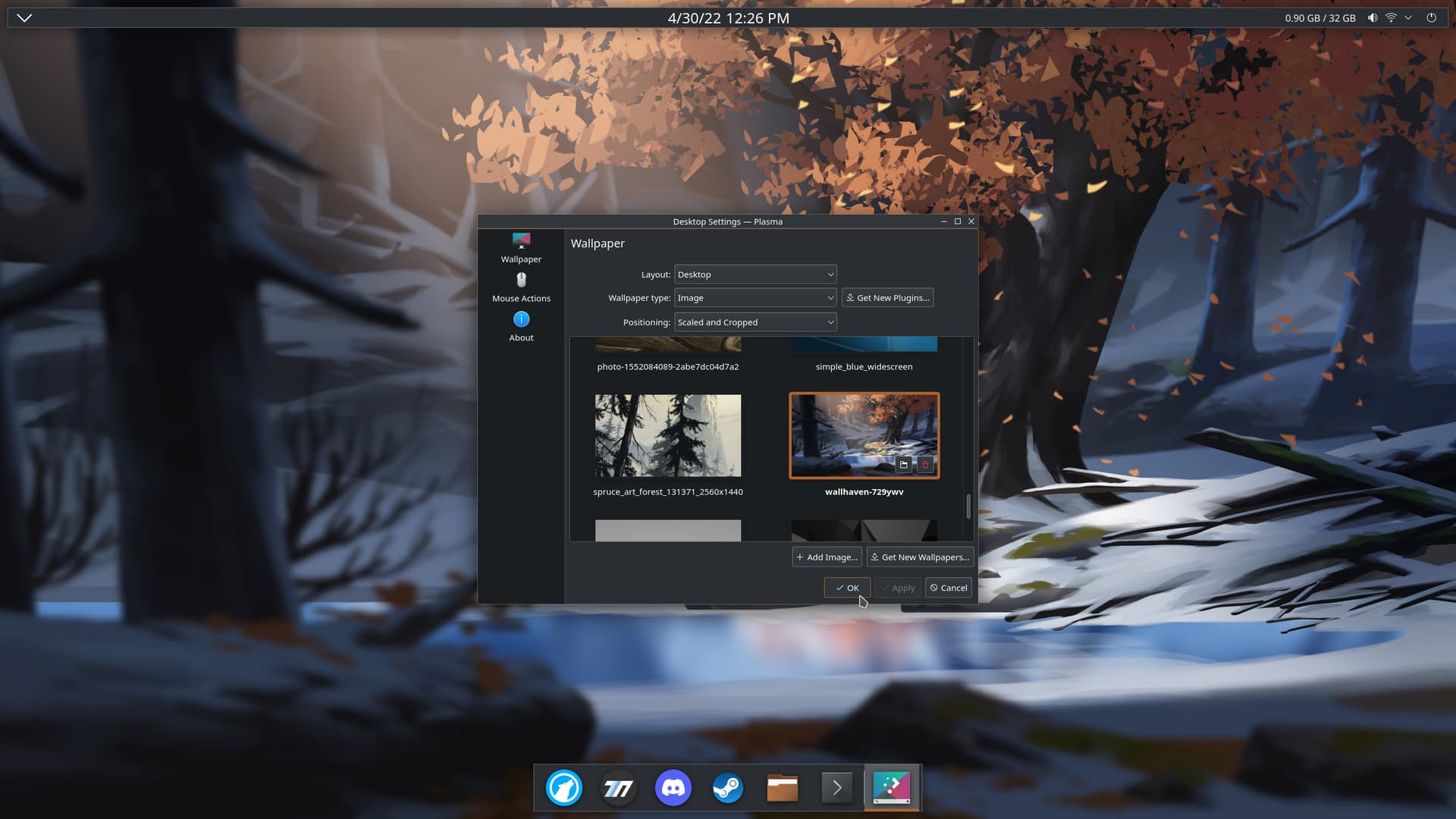Image resolution: width=1456 pixels, height=819 pixels.
Task: Open the Wallpaper type dropdown showing Image
Action: [x=755, y=298]
